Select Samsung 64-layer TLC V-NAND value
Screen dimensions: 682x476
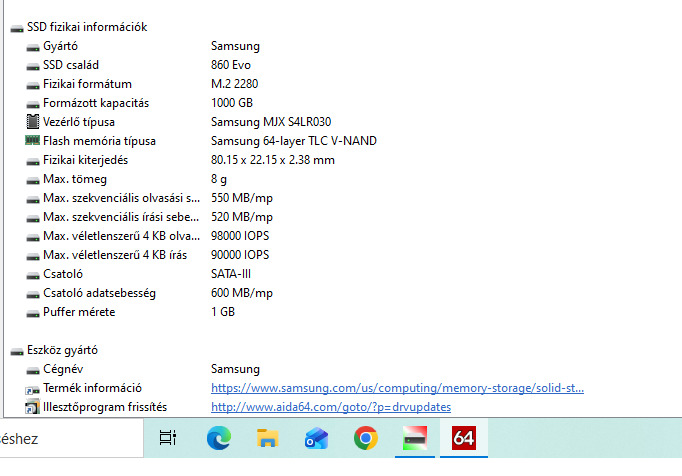(294, 141)
